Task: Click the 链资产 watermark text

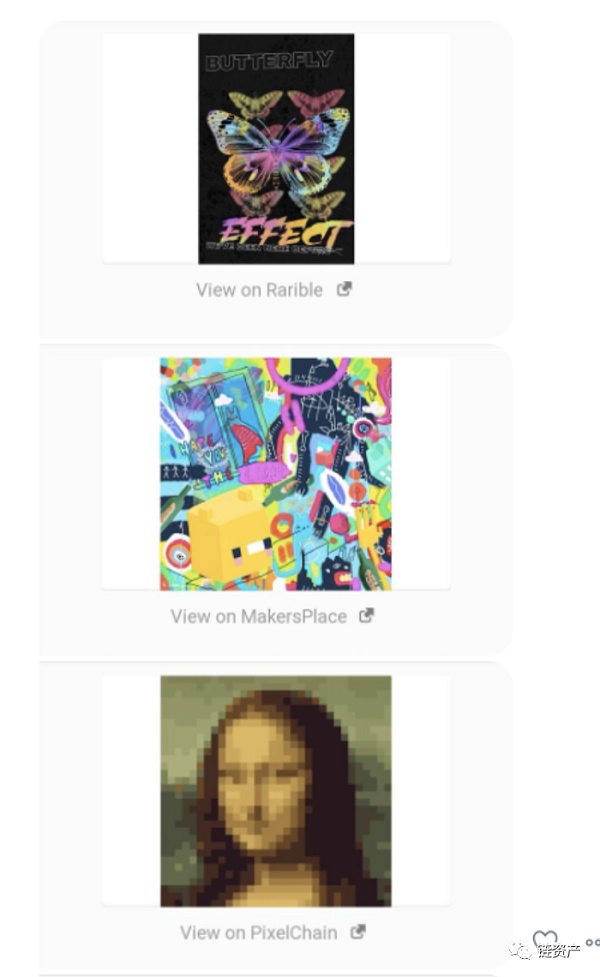Action: [558, 951]
